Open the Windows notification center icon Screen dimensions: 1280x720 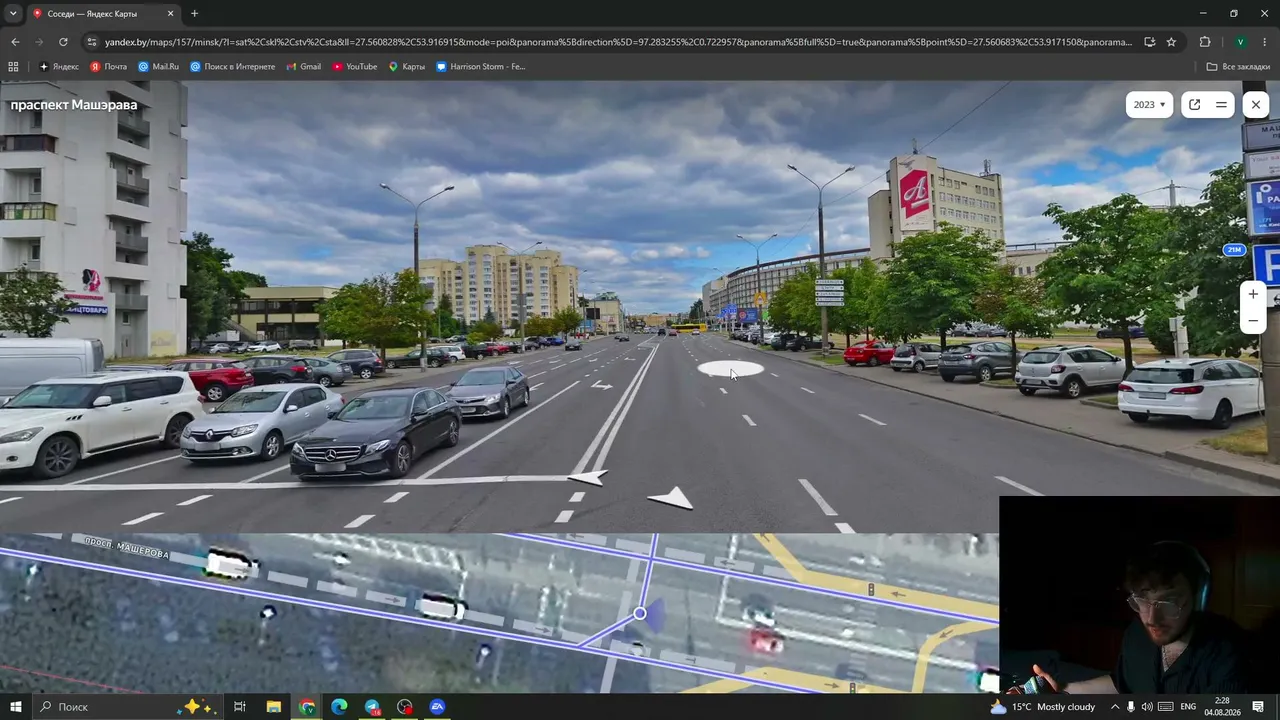point(1258,707)
